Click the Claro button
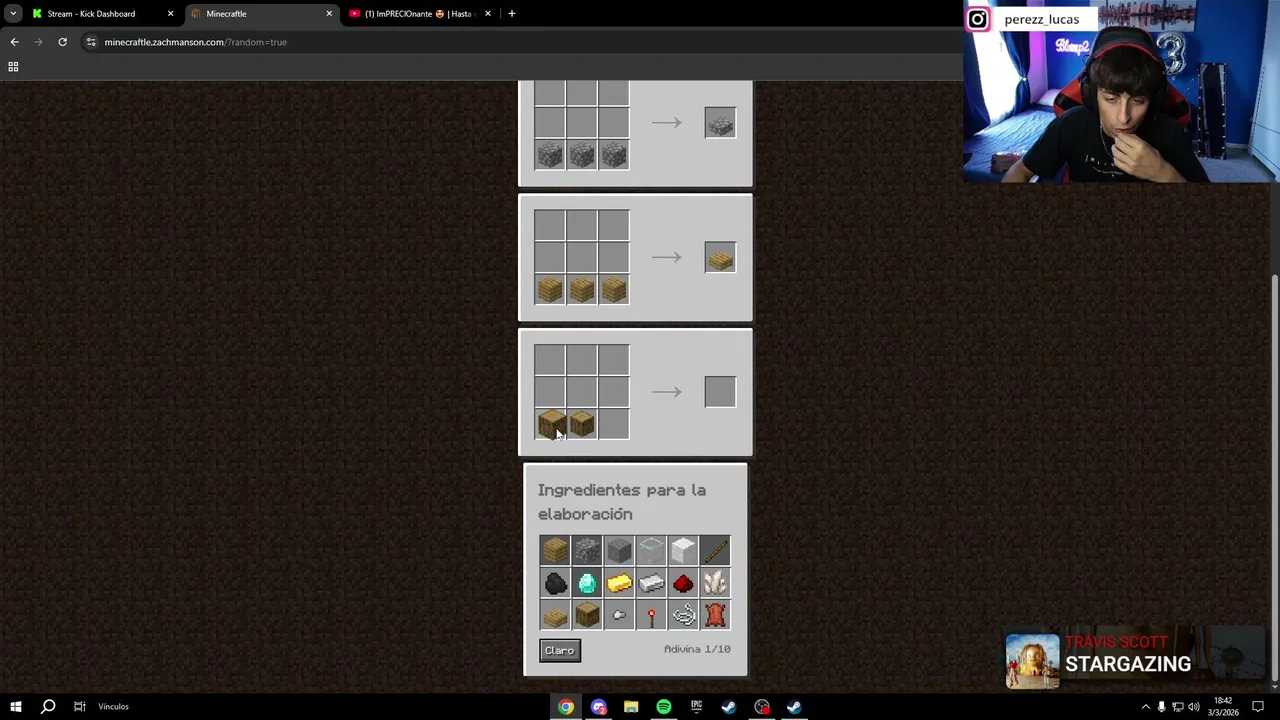Viewport: 1280px width, 720px height. [x=560, y=650]
